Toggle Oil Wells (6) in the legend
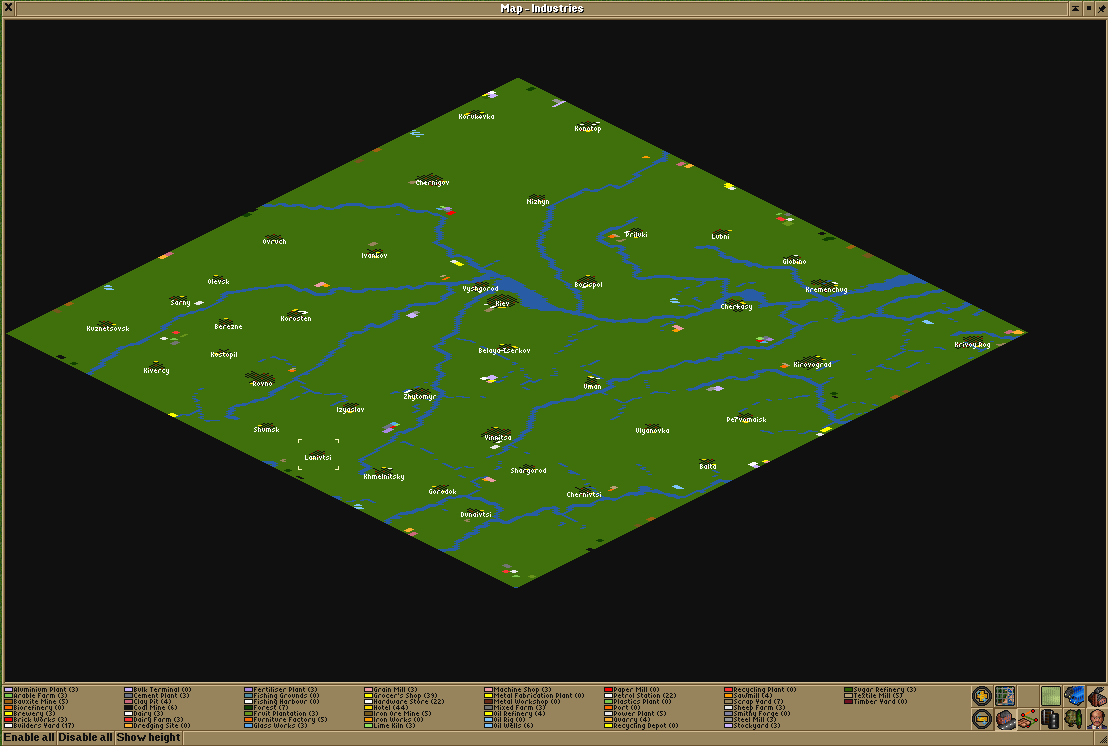Image resolution: width=1108 pixels, height=746 pixels. [509, 726]
